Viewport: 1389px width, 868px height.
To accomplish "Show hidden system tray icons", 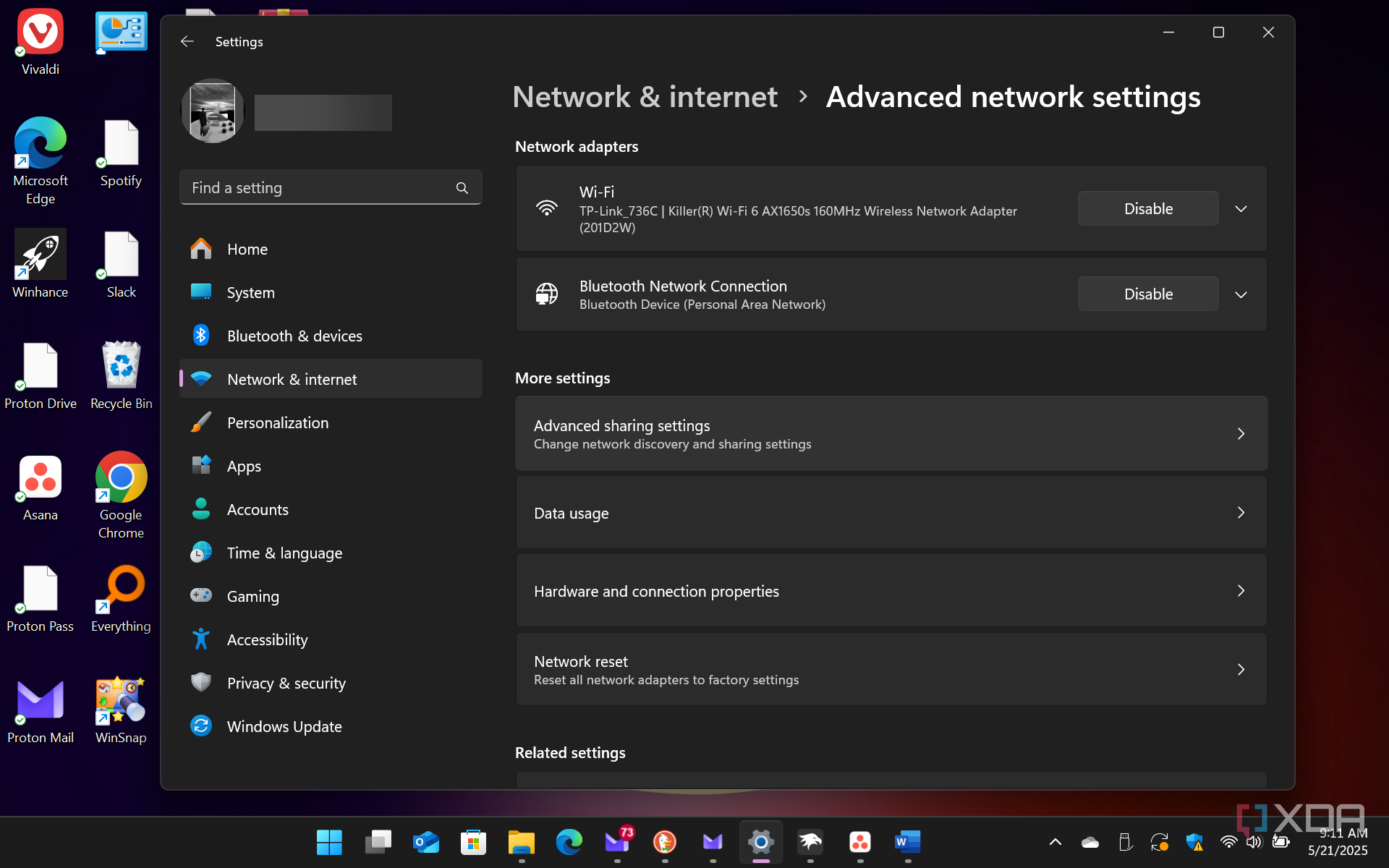I will (1055, 842).
